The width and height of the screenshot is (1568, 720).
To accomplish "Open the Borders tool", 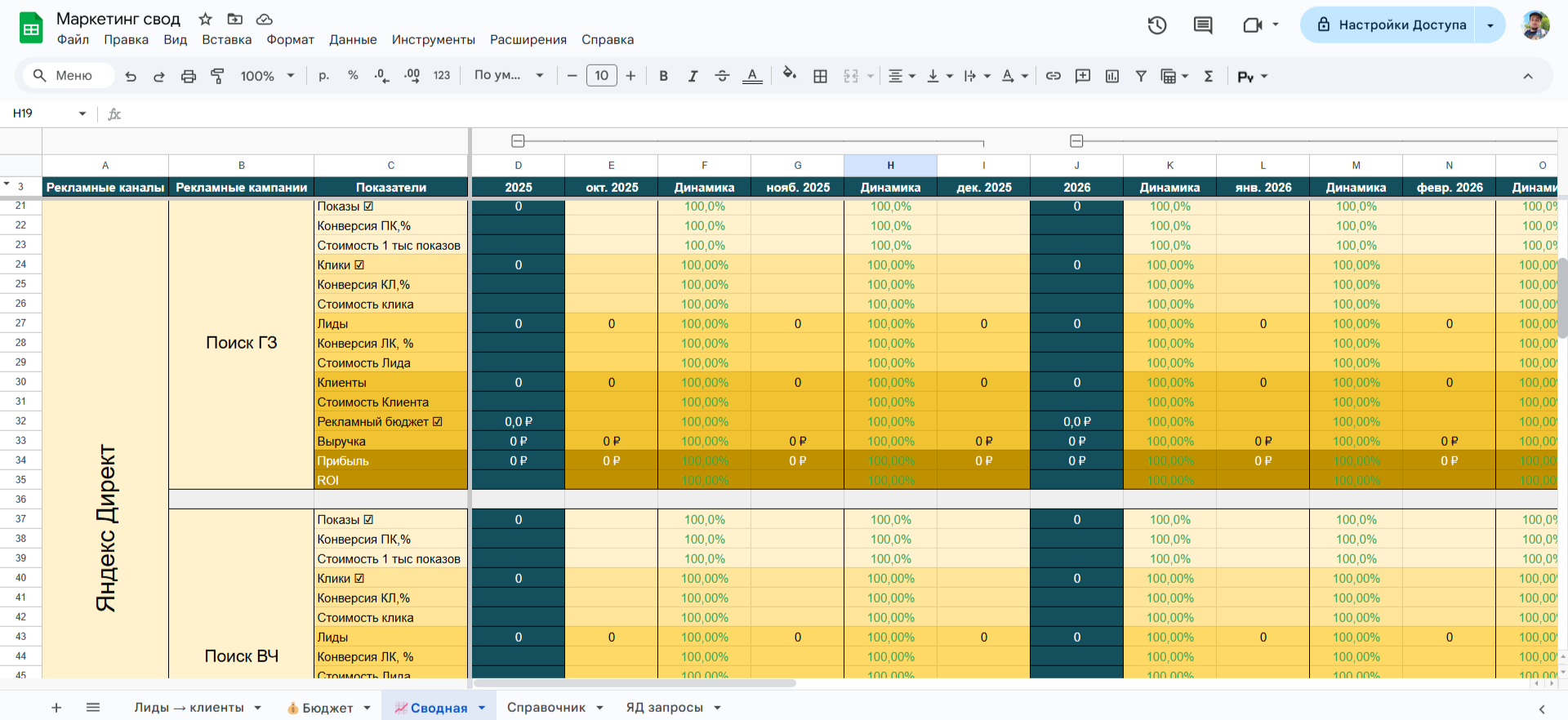I will tap(821, 76).
